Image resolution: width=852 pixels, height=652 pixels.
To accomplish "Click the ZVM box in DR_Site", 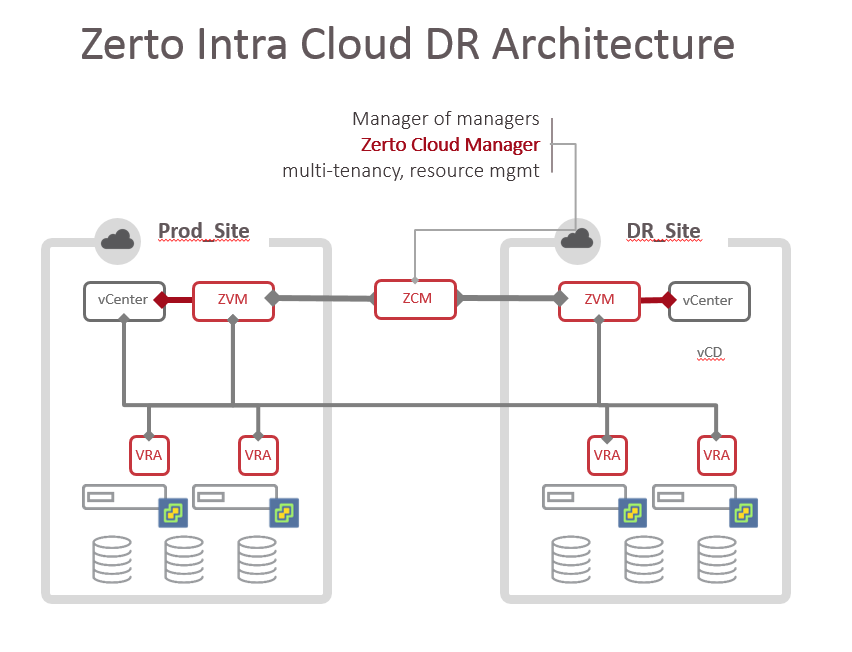I will click(x=599, y=301).
